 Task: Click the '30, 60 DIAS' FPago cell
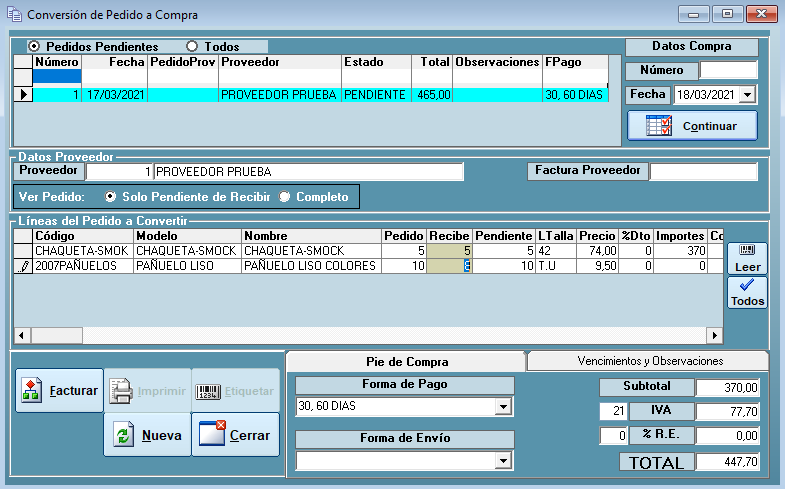click(575, 95)
